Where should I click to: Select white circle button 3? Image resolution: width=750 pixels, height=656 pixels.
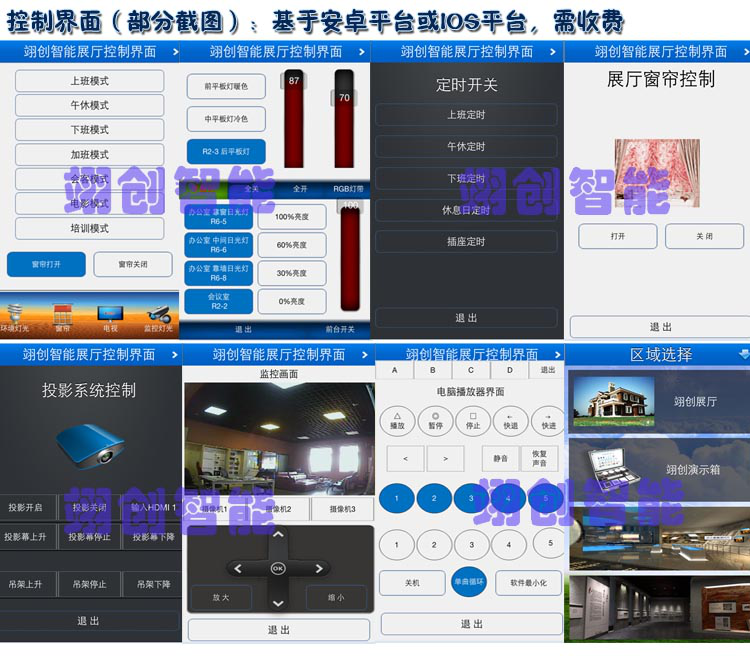[472, 544]
